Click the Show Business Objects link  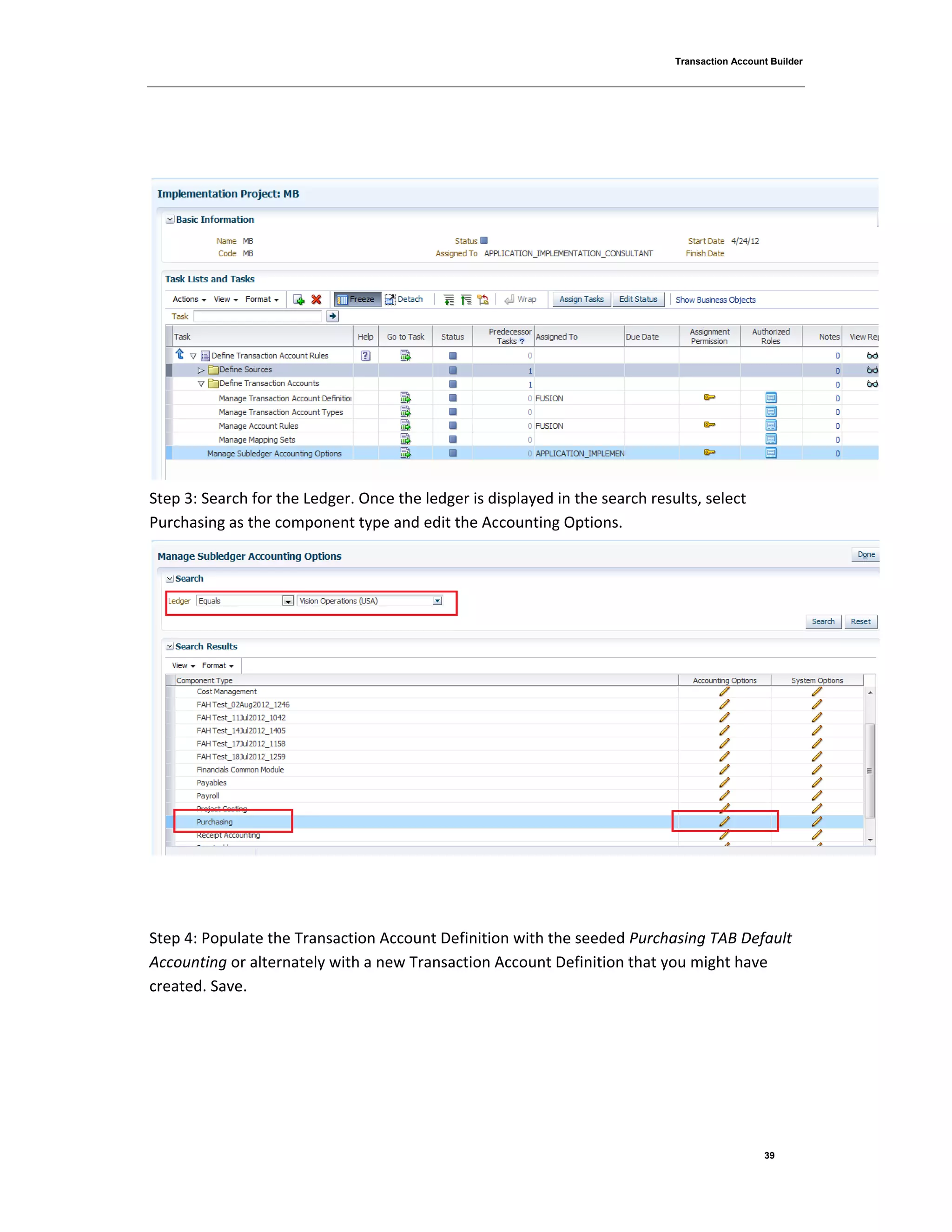point(715,300)
